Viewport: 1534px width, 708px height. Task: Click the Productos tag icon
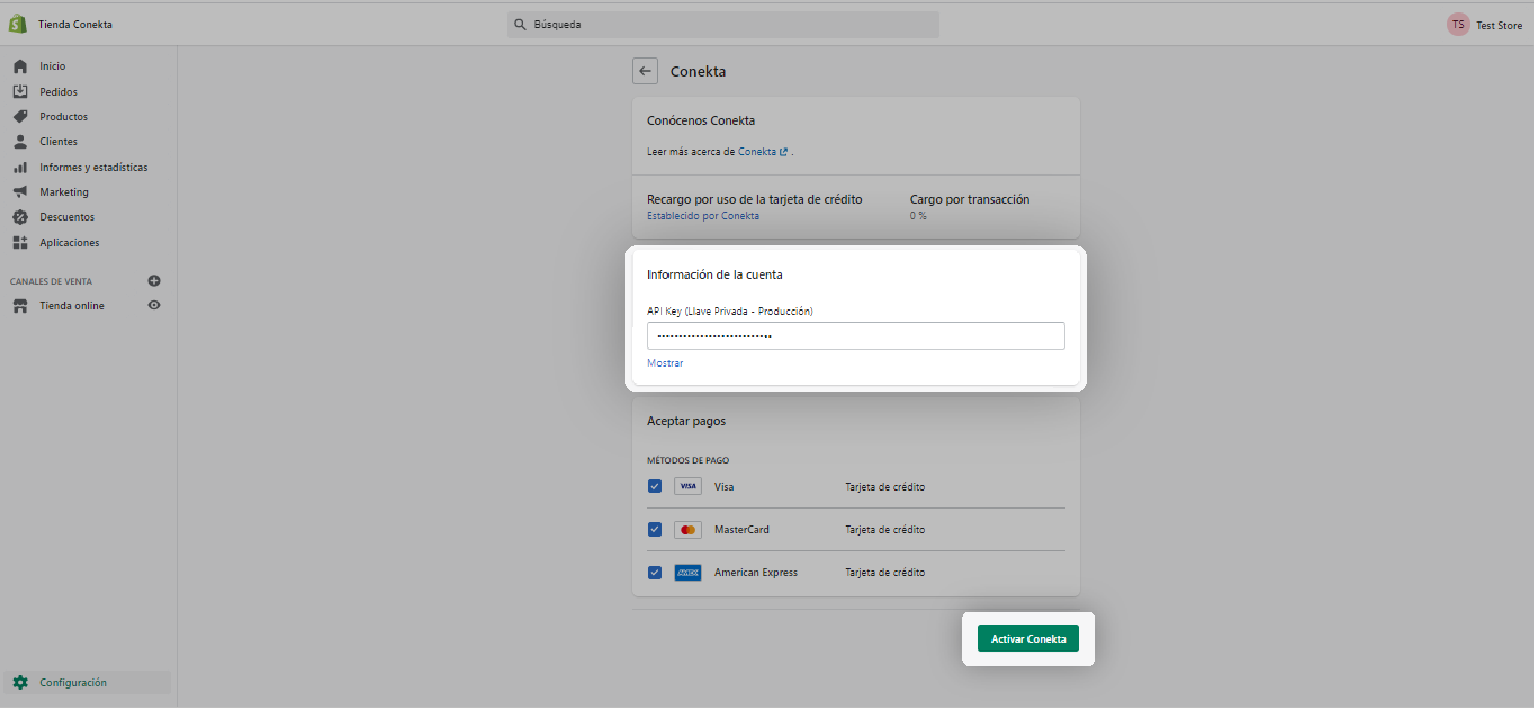(x=20, y=116)
